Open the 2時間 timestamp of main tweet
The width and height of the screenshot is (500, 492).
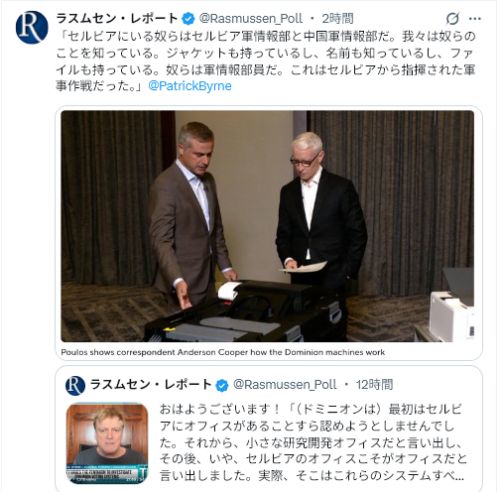[x=337, y=19]
